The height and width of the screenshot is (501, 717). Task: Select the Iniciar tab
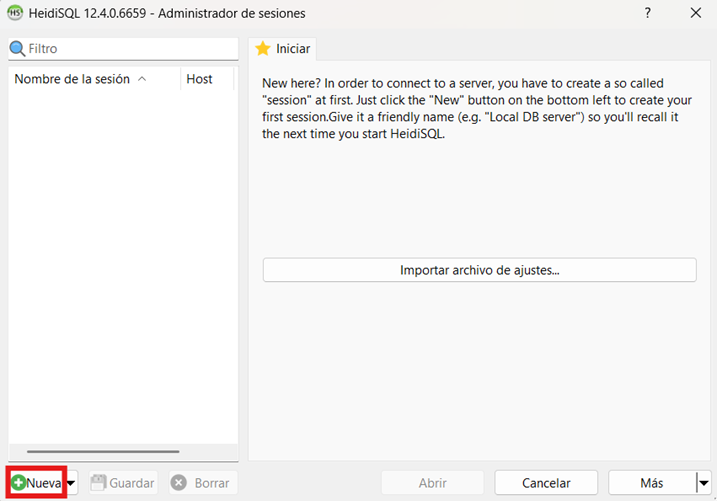[x=283, y=49]
